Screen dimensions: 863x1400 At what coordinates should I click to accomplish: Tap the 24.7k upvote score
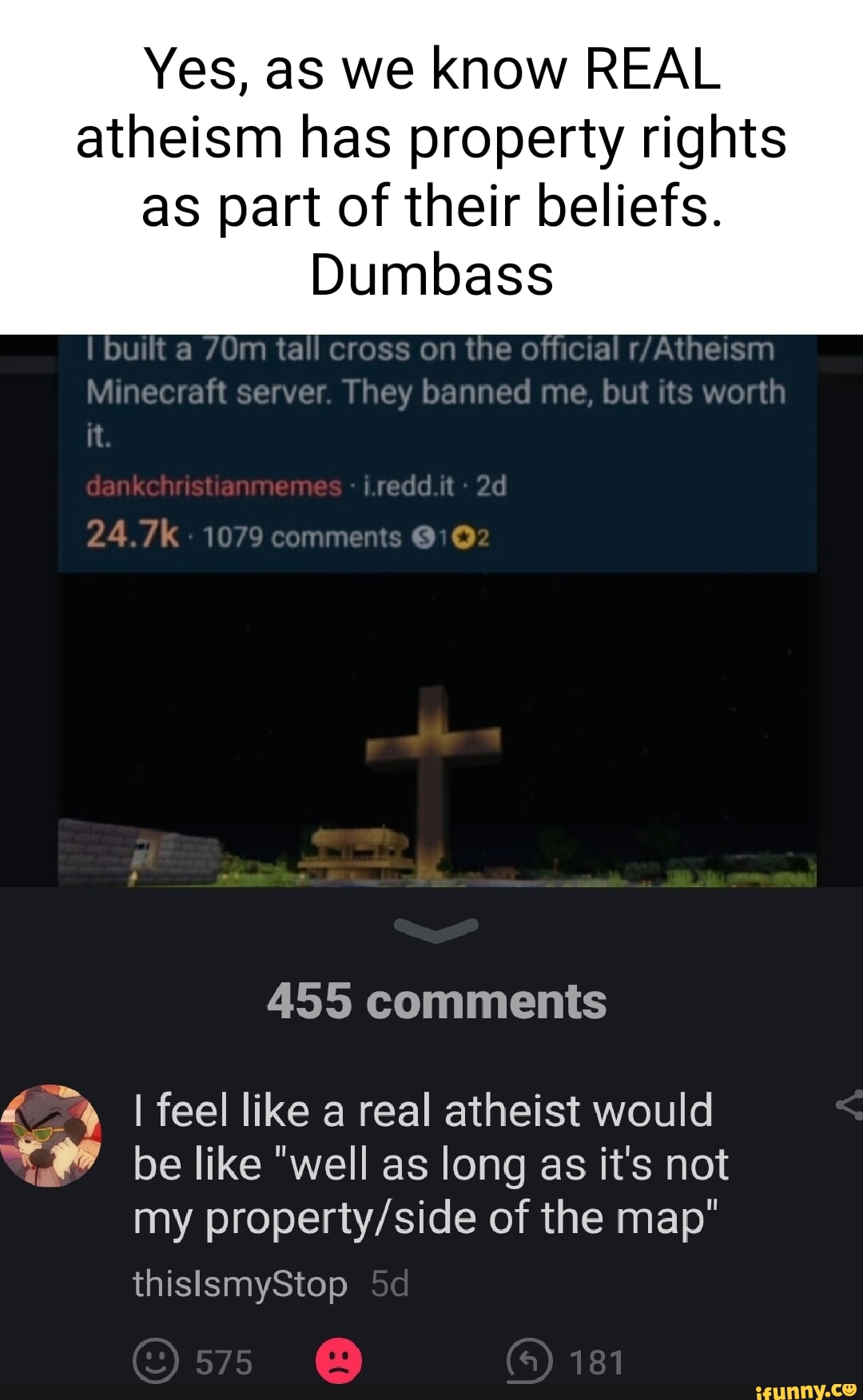[132, 533]
